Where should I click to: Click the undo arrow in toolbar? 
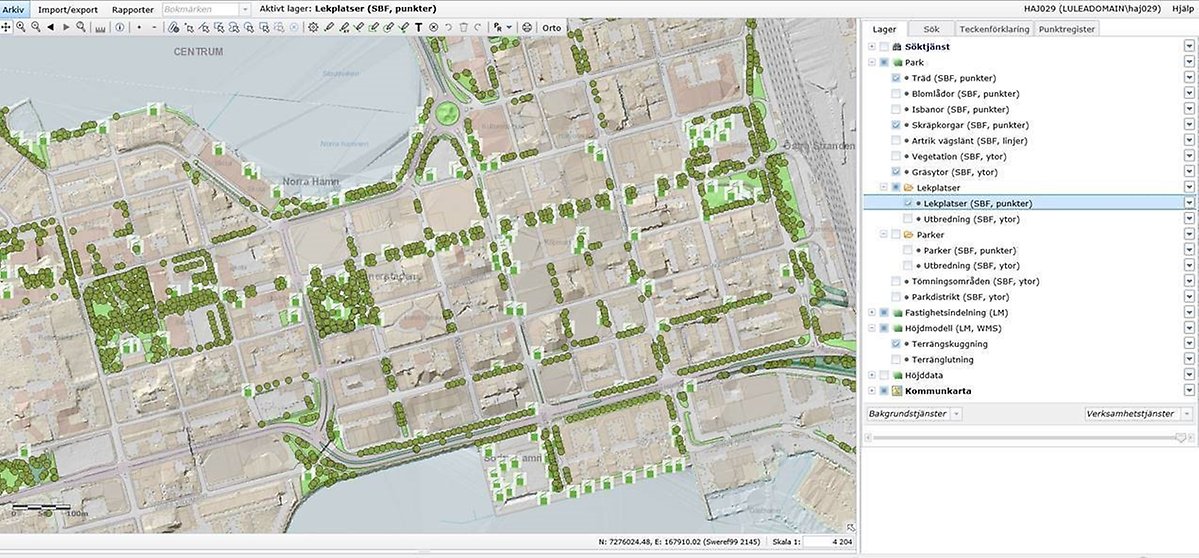tap(448, 28)
